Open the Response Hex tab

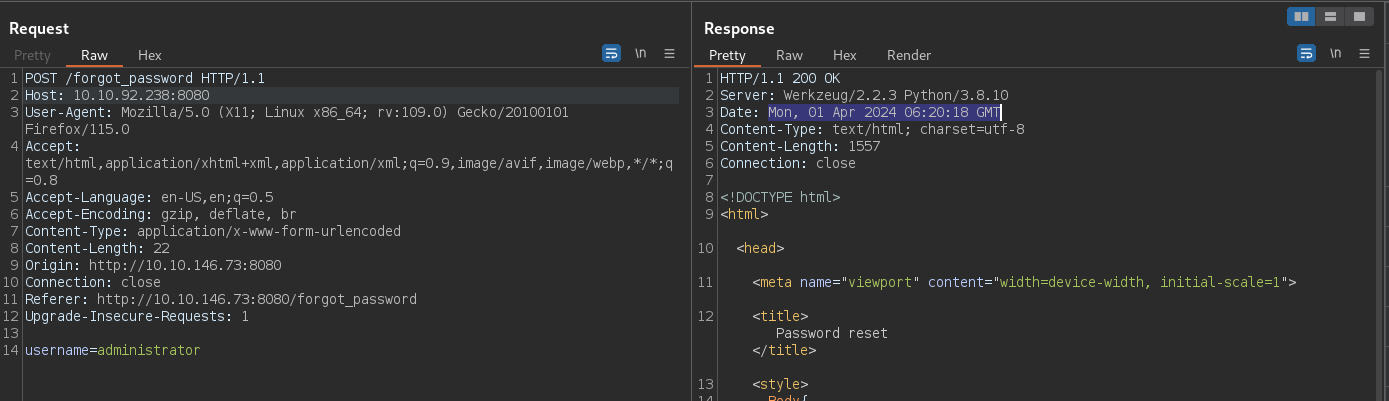[845, 55]
